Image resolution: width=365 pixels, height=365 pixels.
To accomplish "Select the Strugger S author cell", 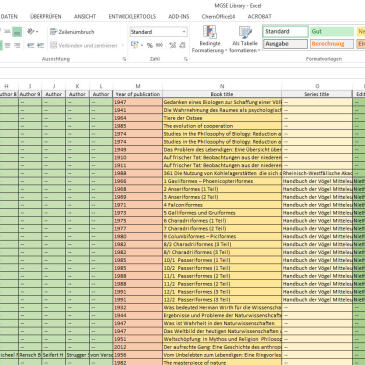I will point(77,355).
